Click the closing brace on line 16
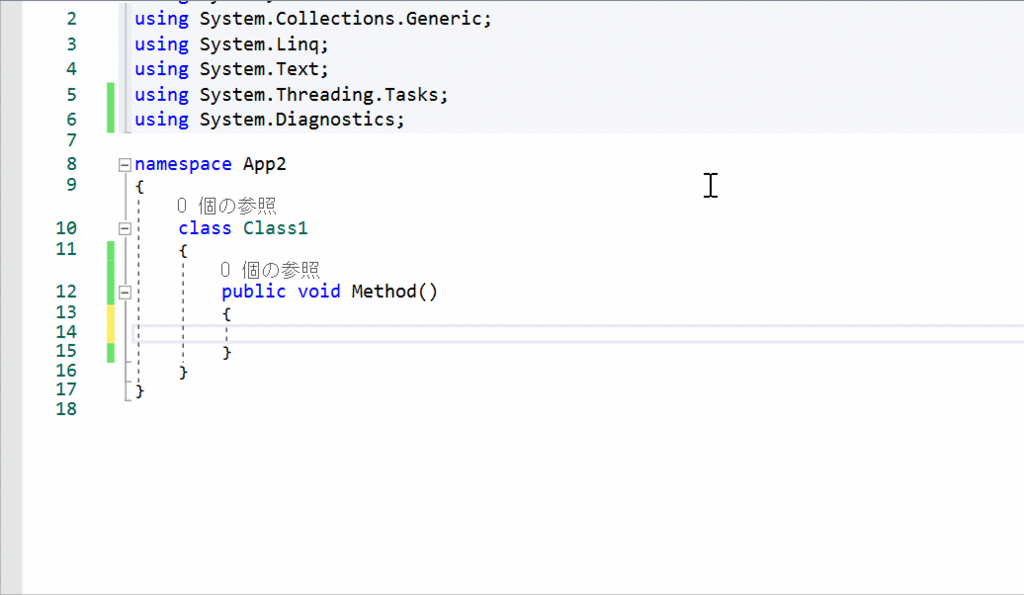 coord(184,372)
